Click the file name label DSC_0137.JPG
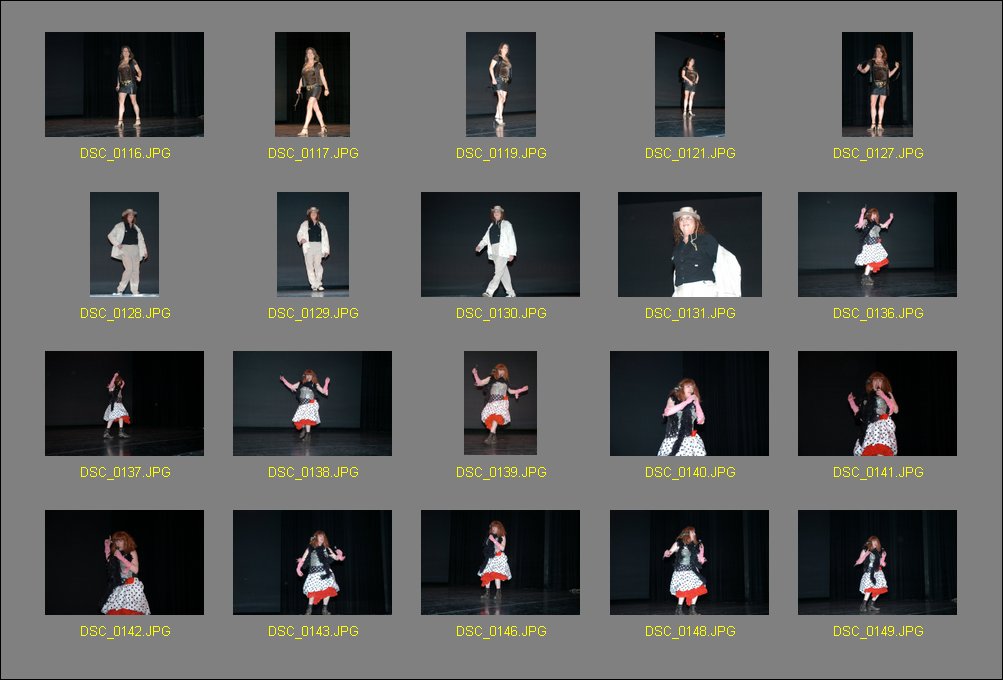The height and width of the screenshot is (680, 1003). 125,472
